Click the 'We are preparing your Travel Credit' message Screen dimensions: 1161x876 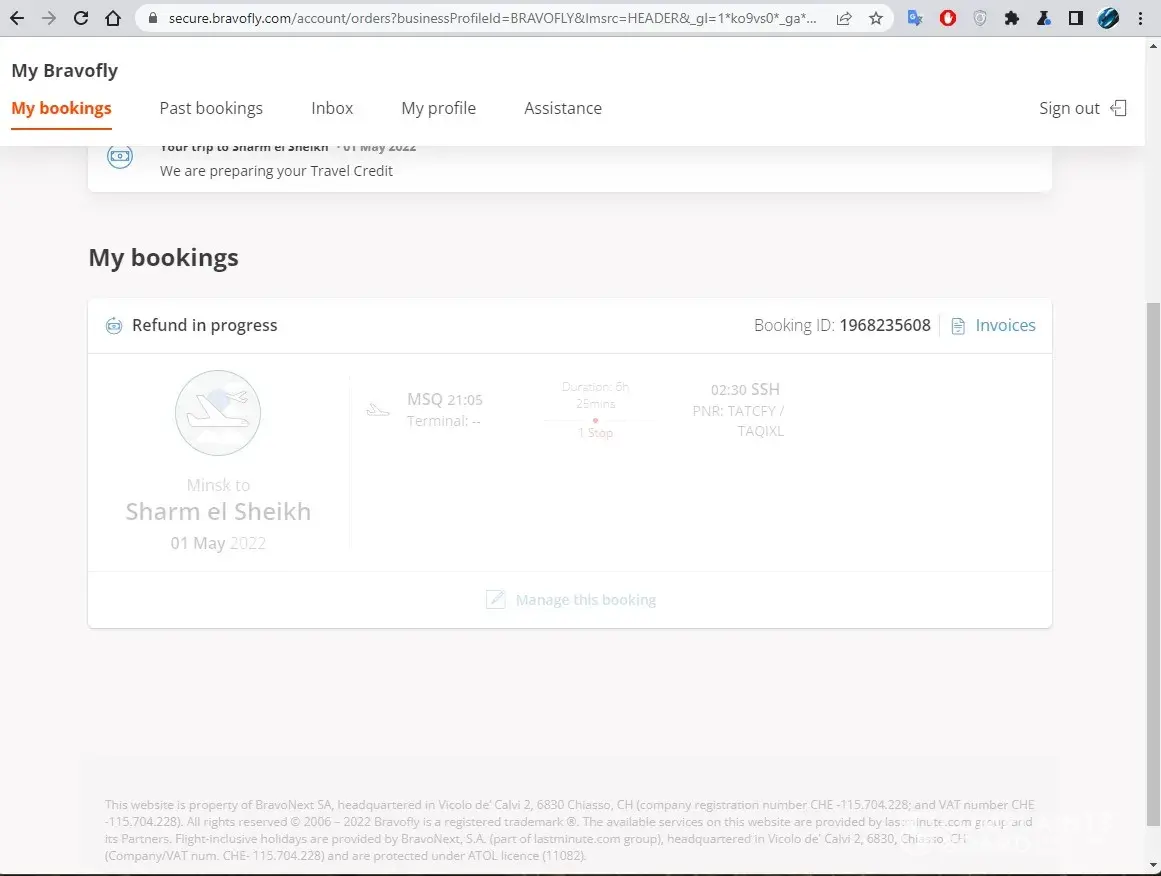276,171
